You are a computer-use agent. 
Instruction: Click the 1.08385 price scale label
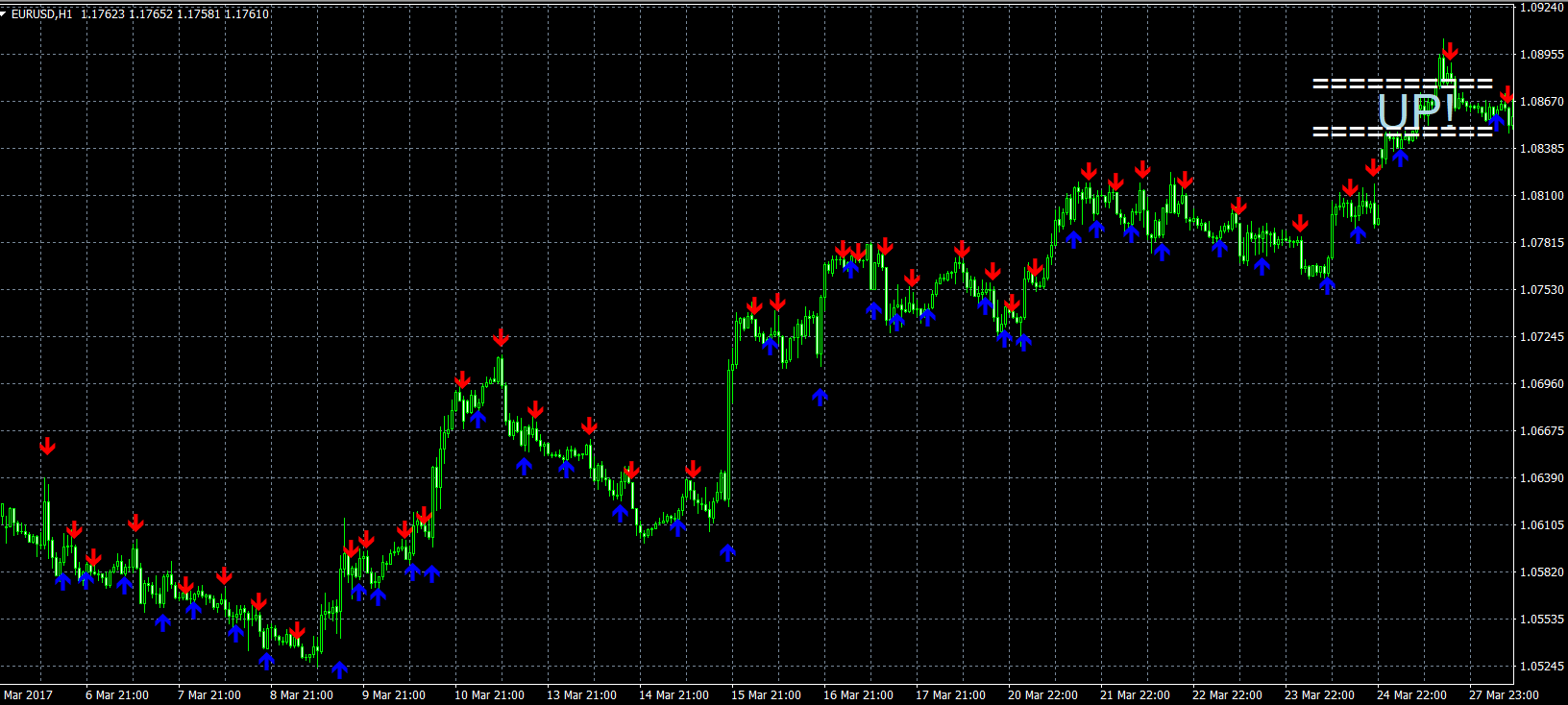1542,149
